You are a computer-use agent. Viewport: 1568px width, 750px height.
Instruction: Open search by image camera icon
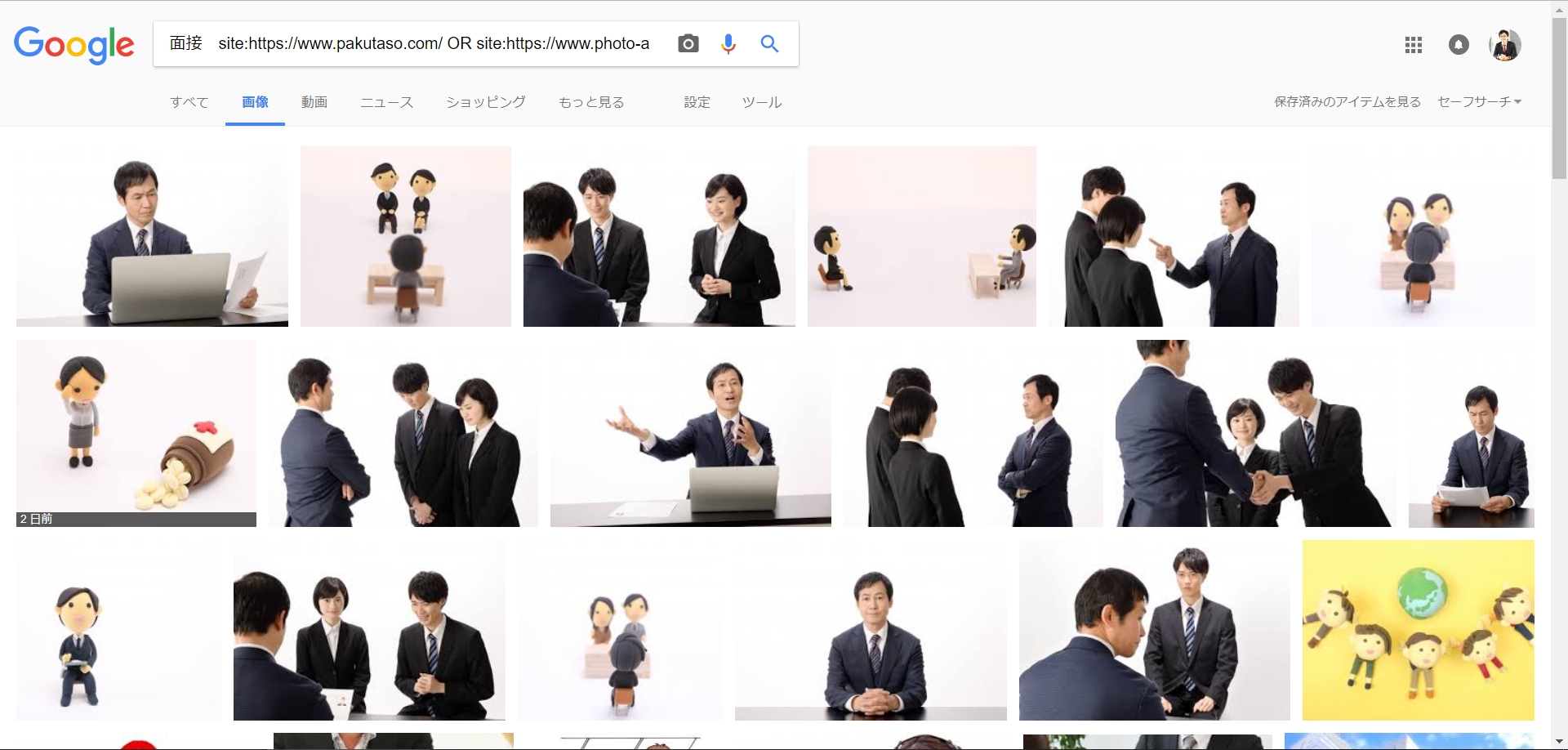pos(688,43)
